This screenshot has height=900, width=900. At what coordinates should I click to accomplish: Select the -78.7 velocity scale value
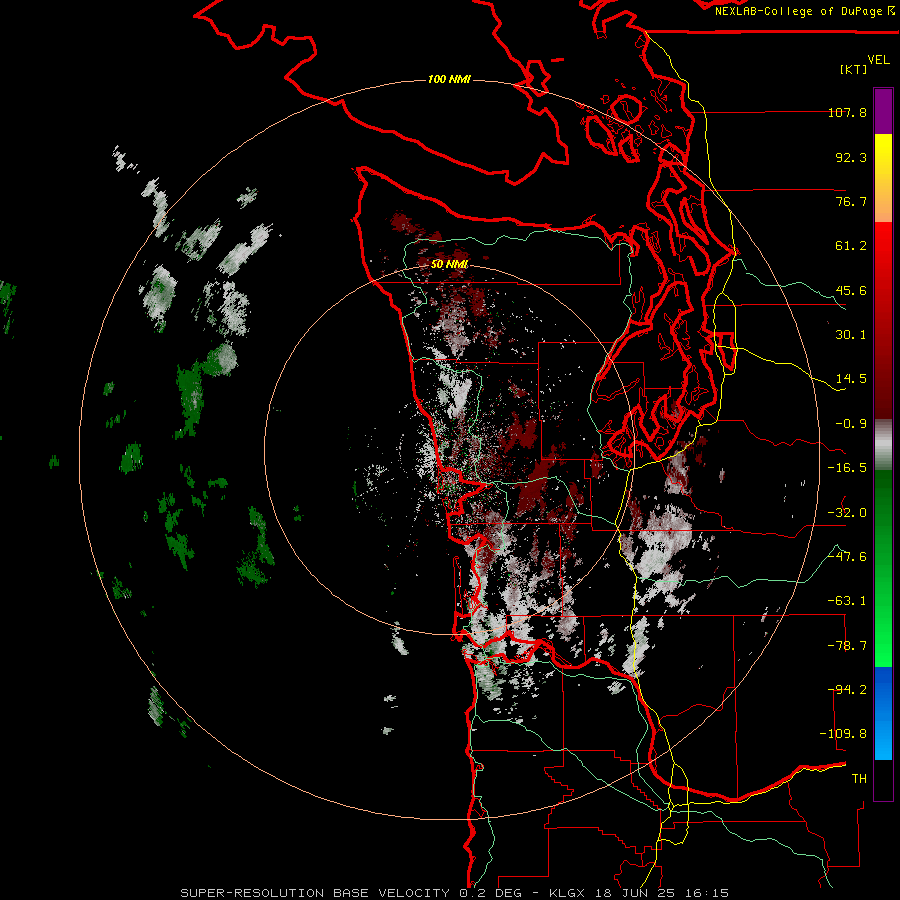pos(847,646)
